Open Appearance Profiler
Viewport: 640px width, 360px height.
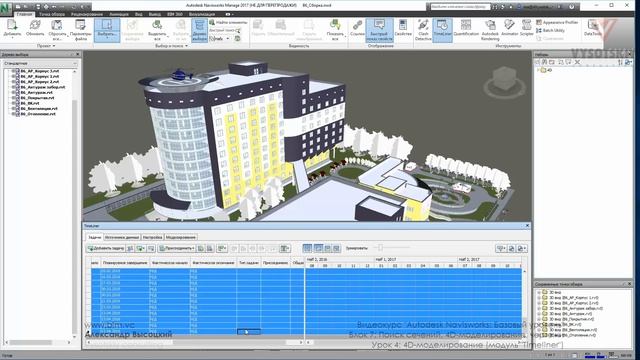pos(557,22)
